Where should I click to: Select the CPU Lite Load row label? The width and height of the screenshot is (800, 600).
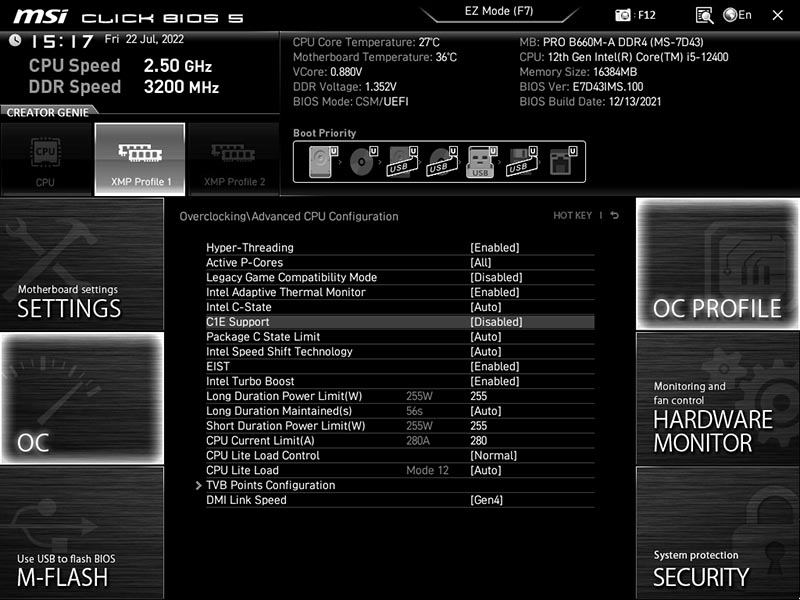242,470
